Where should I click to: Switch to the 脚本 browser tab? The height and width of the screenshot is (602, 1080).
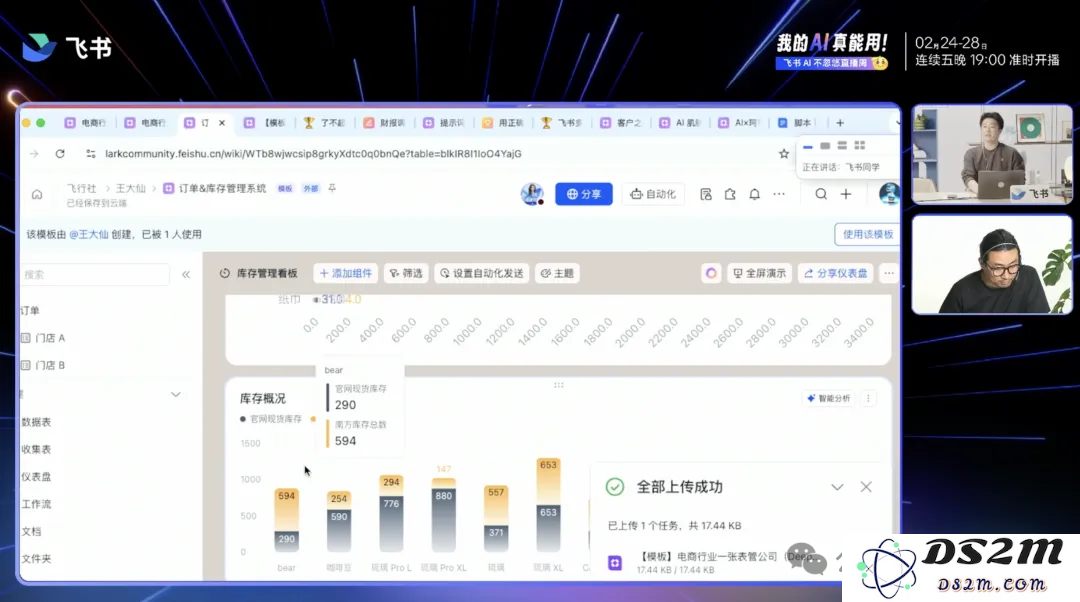pos(796,123)
